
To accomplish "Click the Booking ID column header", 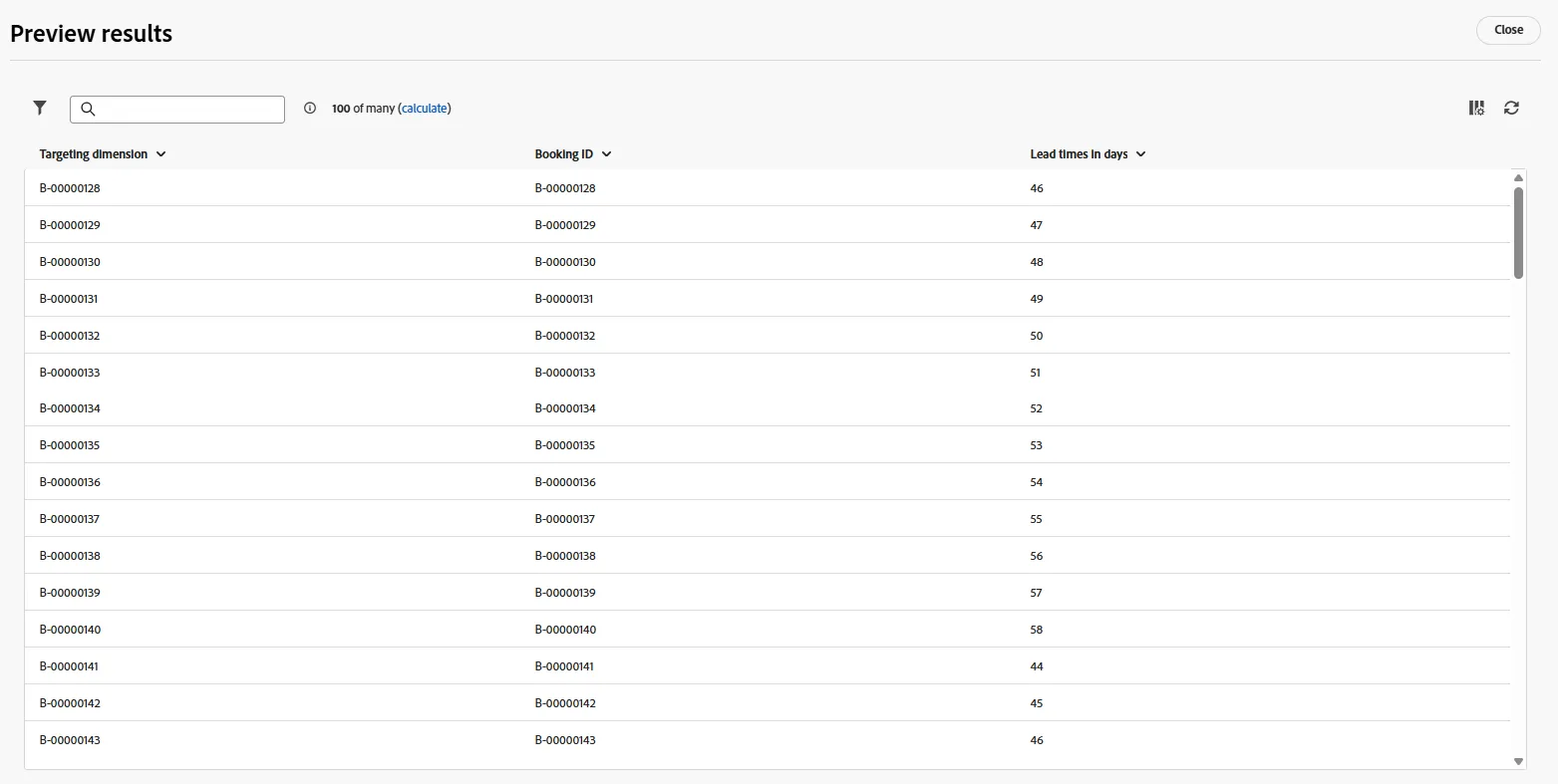I will click(x=564, y=154).
